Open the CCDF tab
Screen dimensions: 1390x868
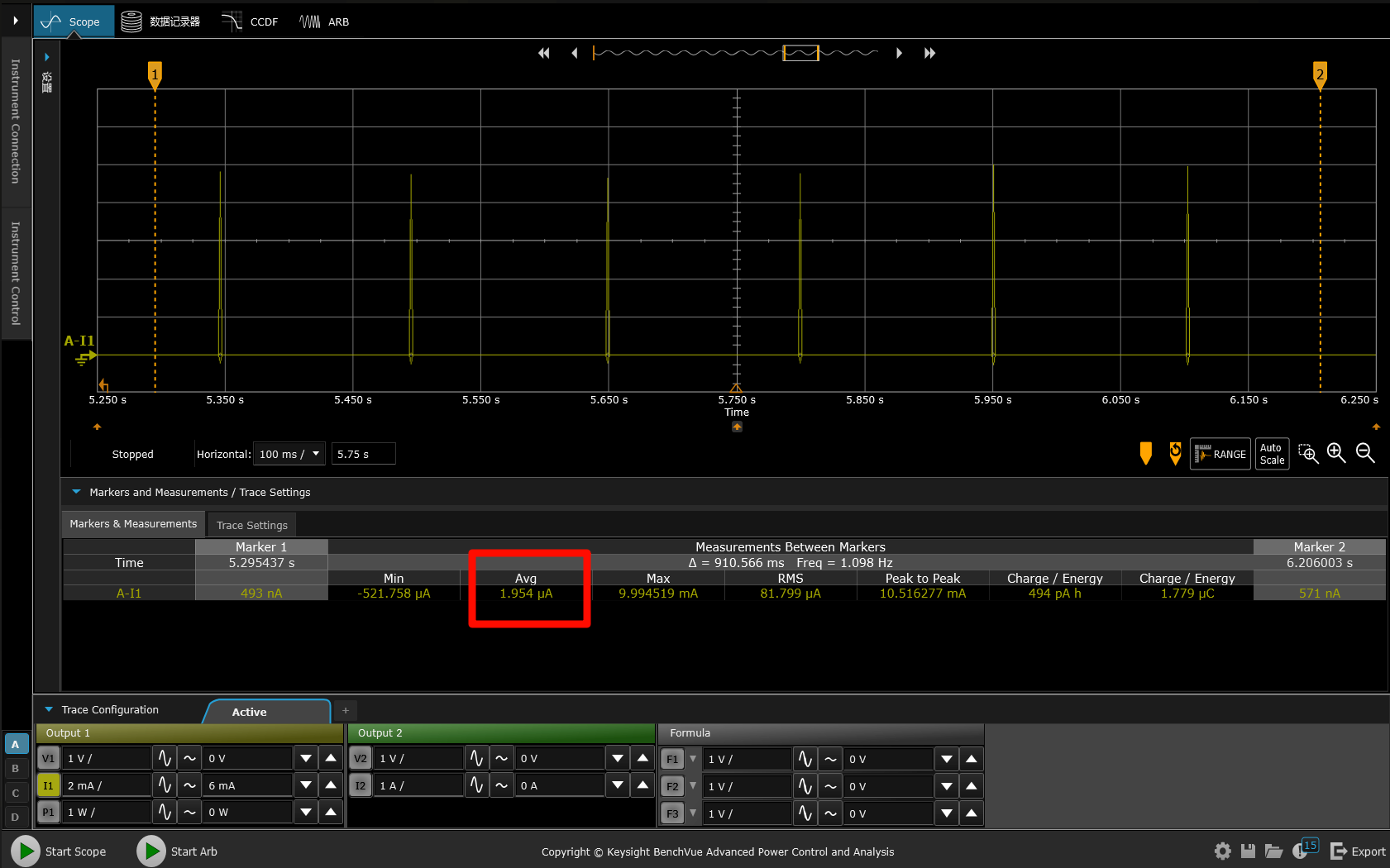251,21
